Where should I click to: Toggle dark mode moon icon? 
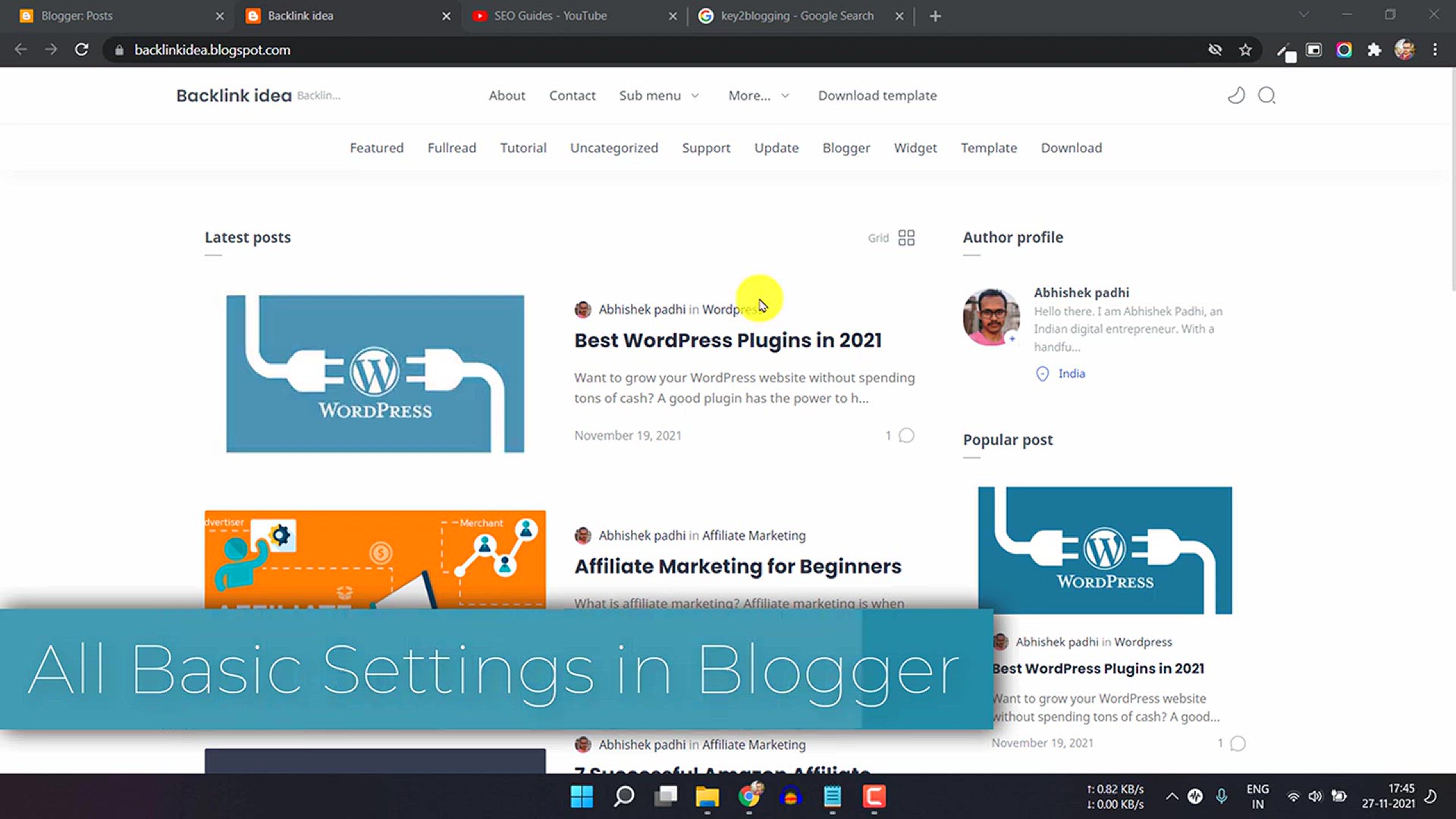click(1236, 96)
